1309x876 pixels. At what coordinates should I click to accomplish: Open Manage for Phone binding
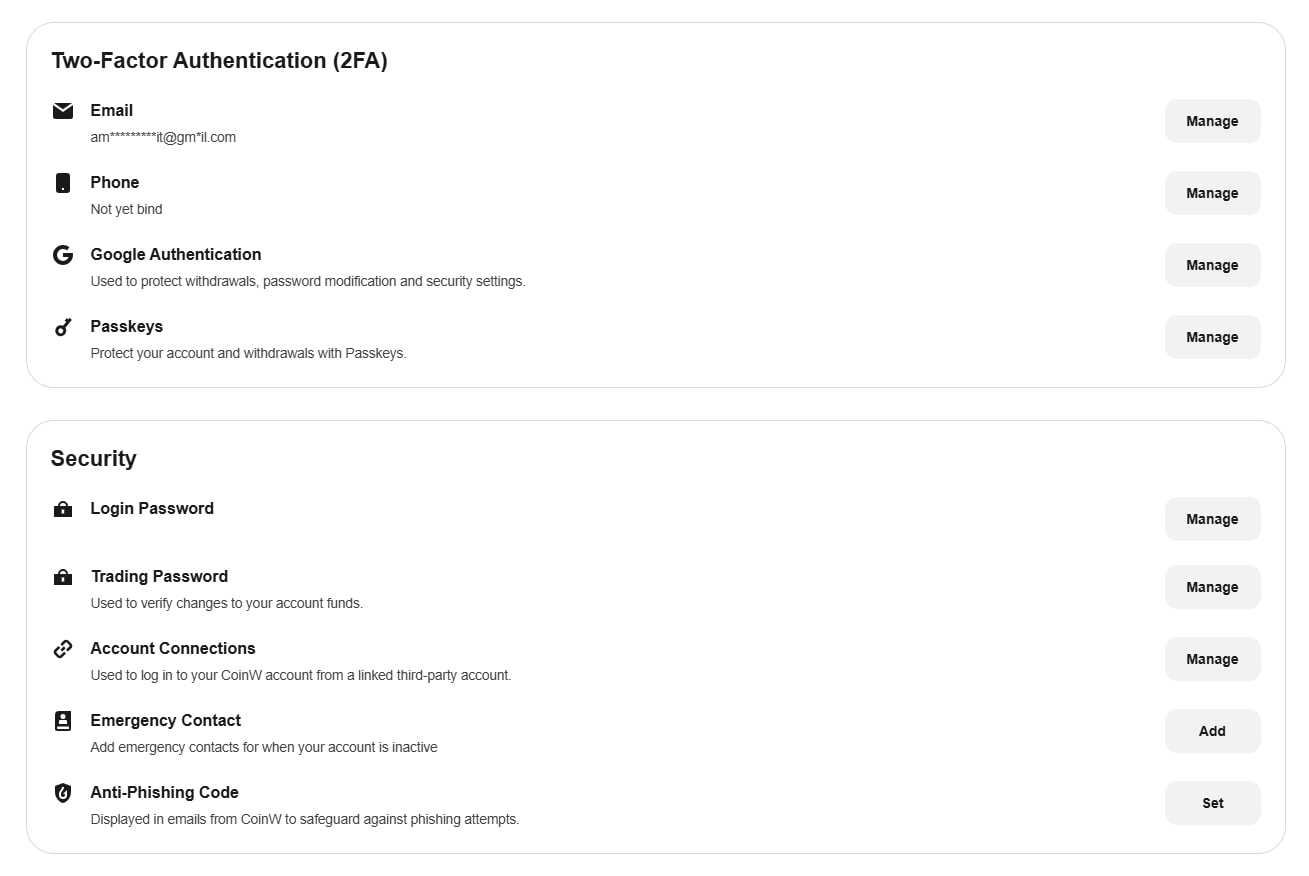point(1212,193)
